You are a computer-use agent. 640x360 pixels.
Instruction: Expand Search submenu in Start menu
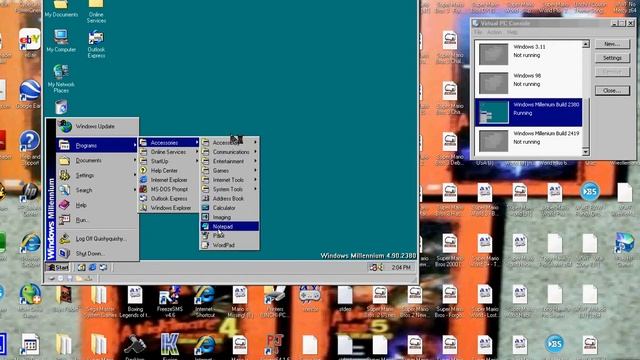pyautogui.click(x=98, y=190)
